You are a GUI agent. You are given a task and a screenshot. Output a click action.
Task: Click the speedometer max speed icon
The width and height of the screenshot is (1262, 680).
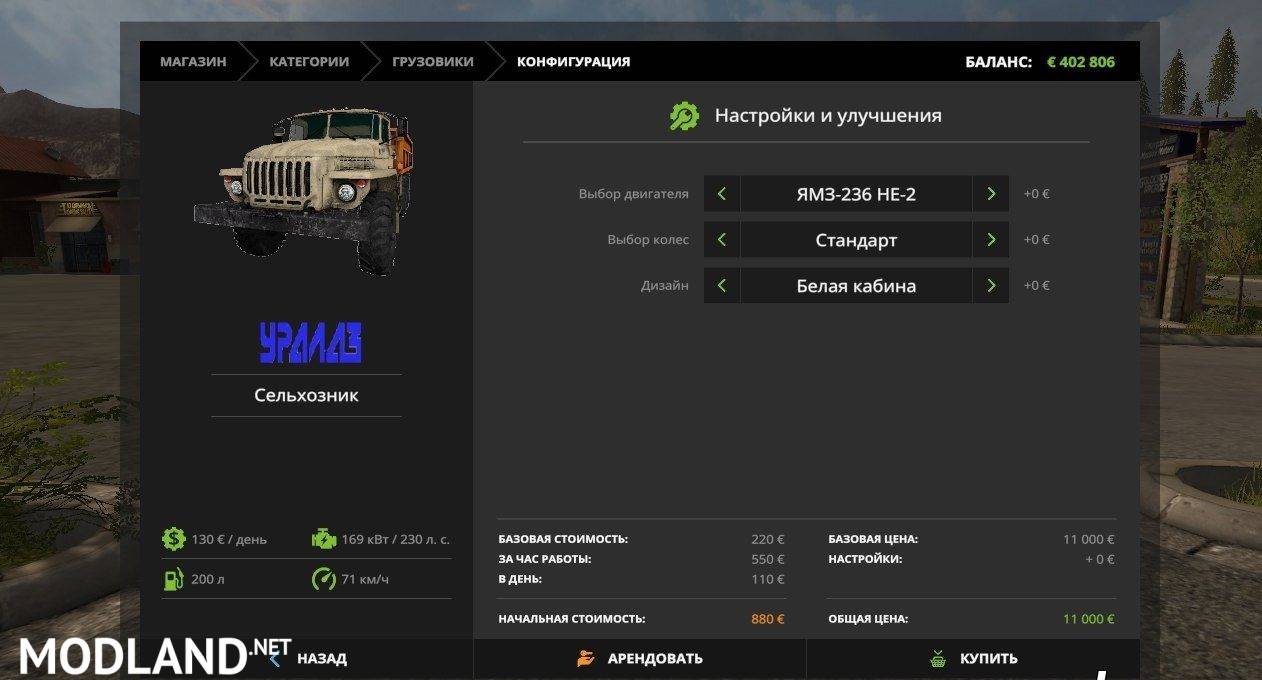324,578
